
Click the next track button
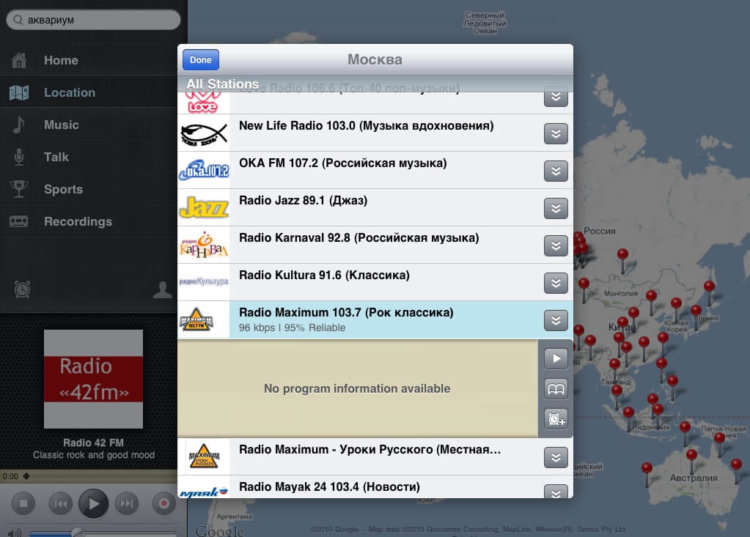tap(127, 503)
